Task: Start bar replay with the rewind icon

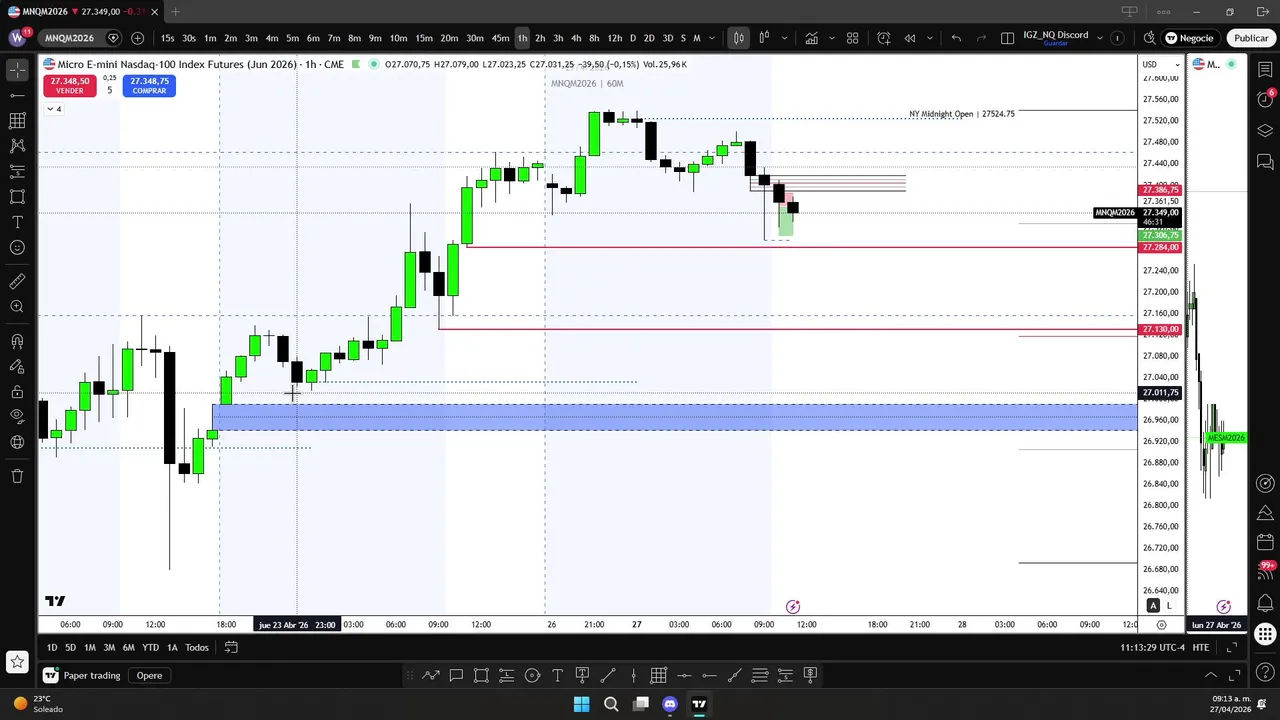Action: 910,38
